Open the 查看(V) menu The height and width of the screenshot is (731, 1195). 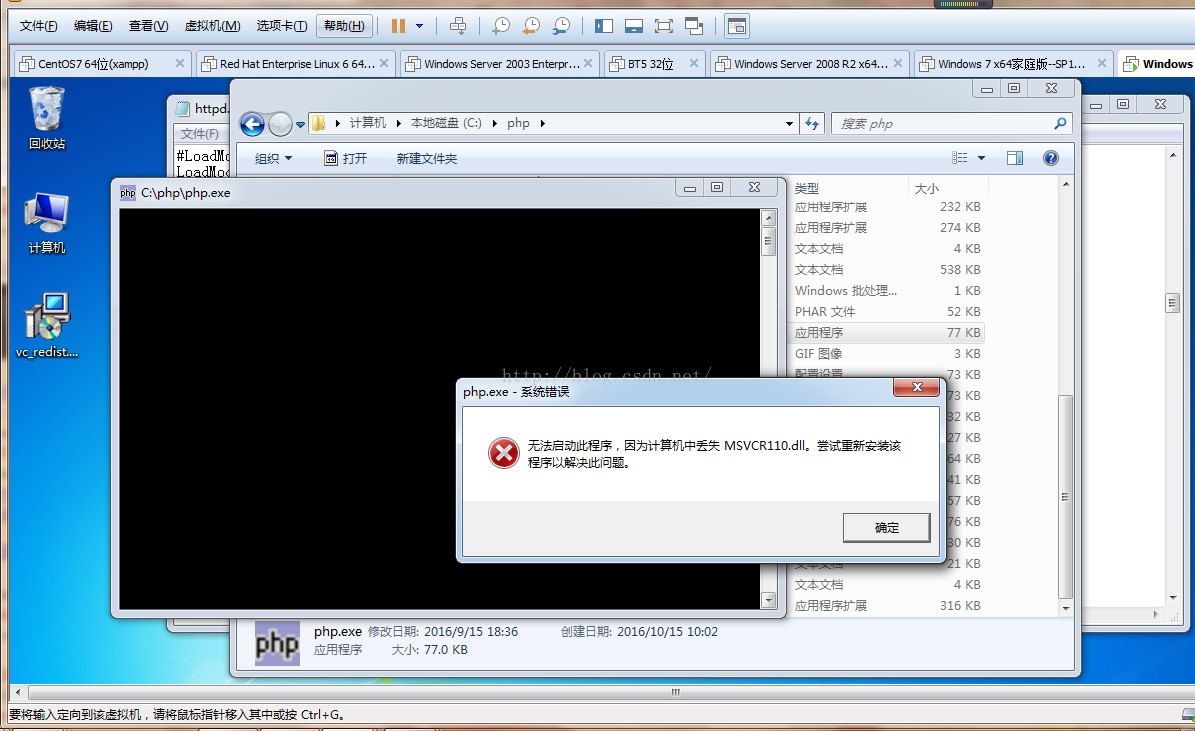(x=148, y=26)
